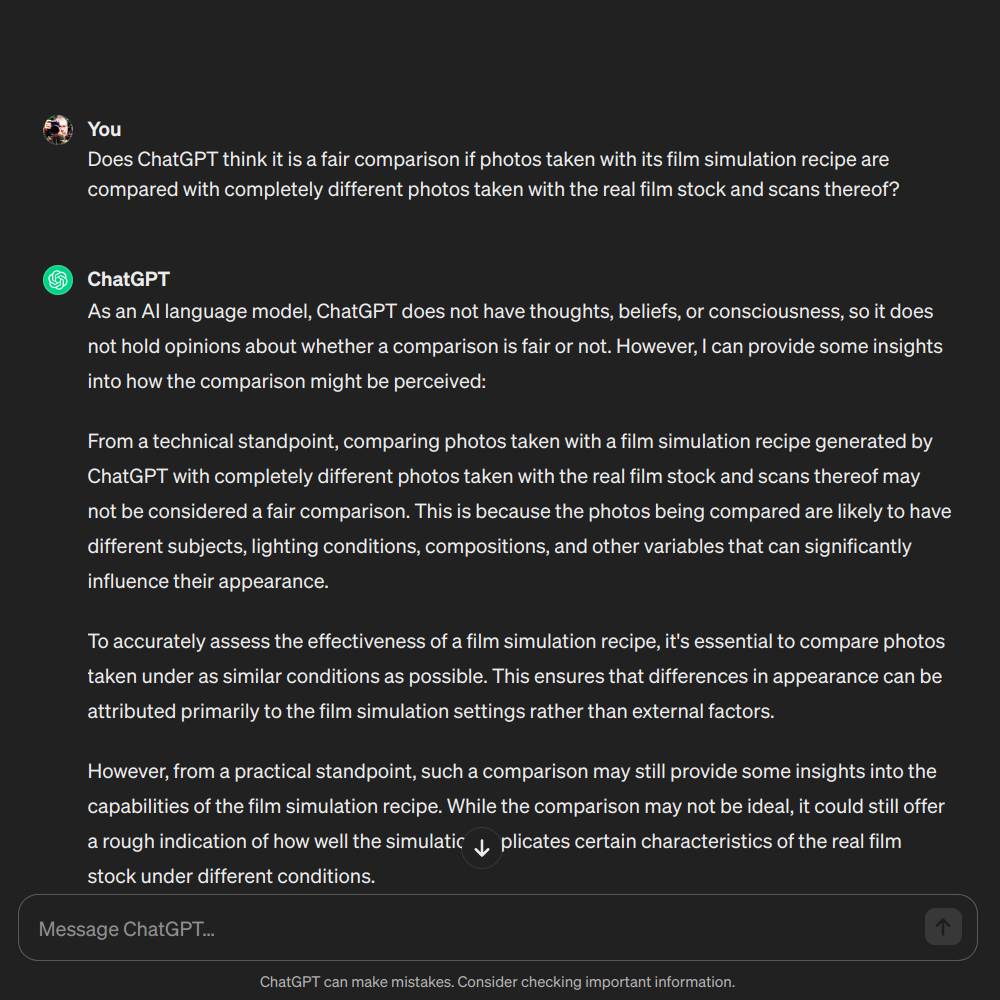Click the paragraph beginning "However, from a practical standpoint"
The width and height of the screenshot is (1000, 1000).
516,823
